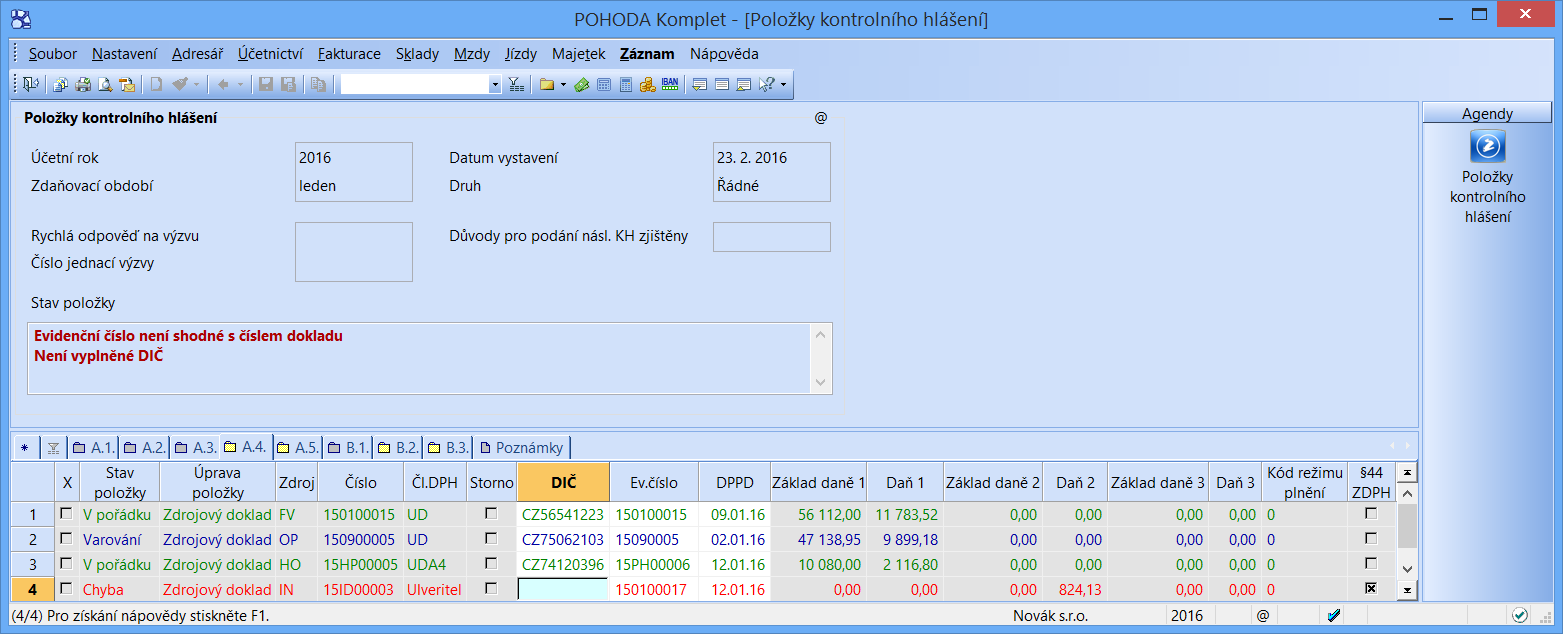The image size is (1563, 634).
Task: Click the printer icon in the toolbar
Action: click(x=83, y=85)
